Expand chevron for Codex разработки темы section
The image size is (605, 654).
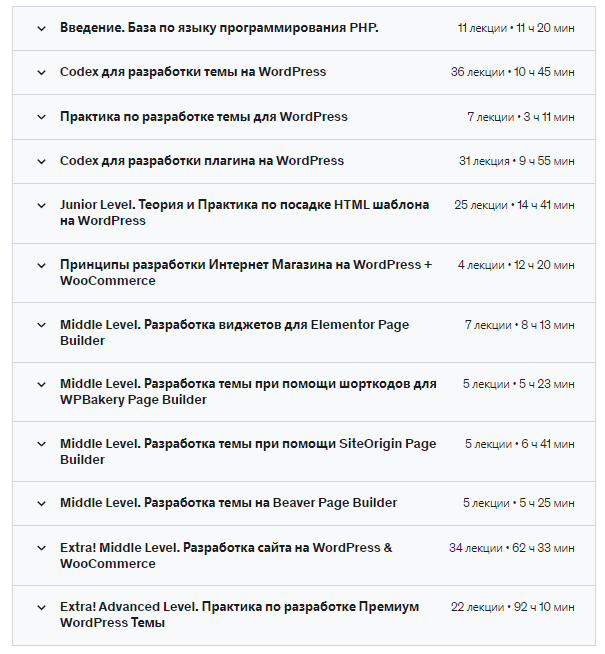(x=41, y=72)
